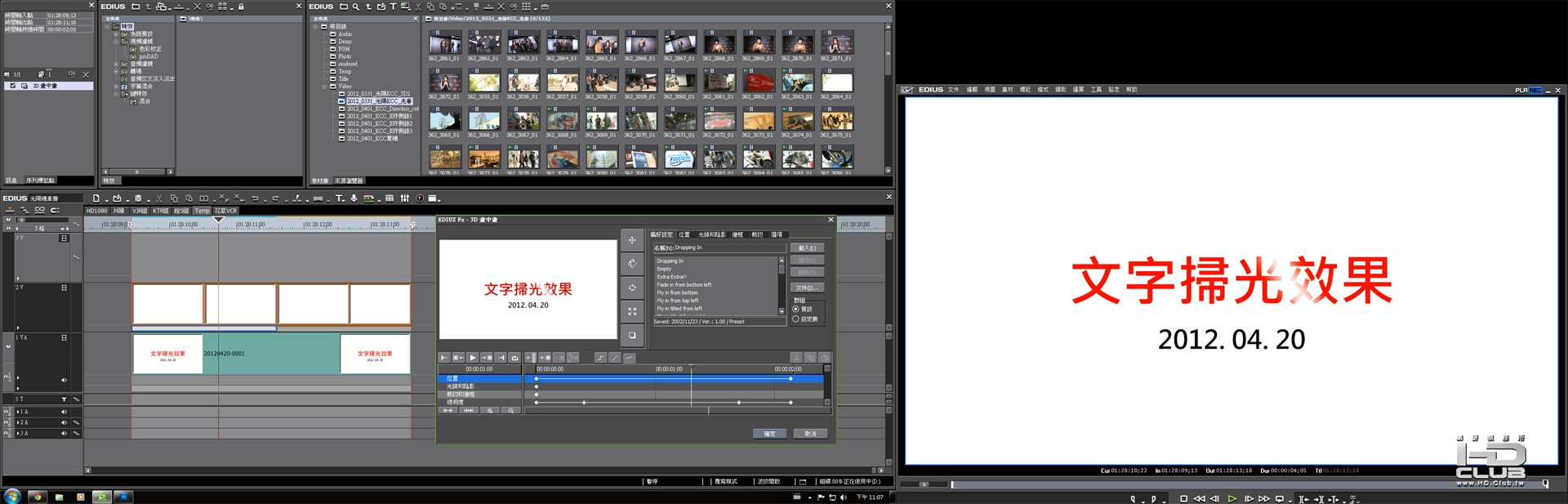Collapse the 視頻濾鏡 effects tree node

[x=116, y=42]
